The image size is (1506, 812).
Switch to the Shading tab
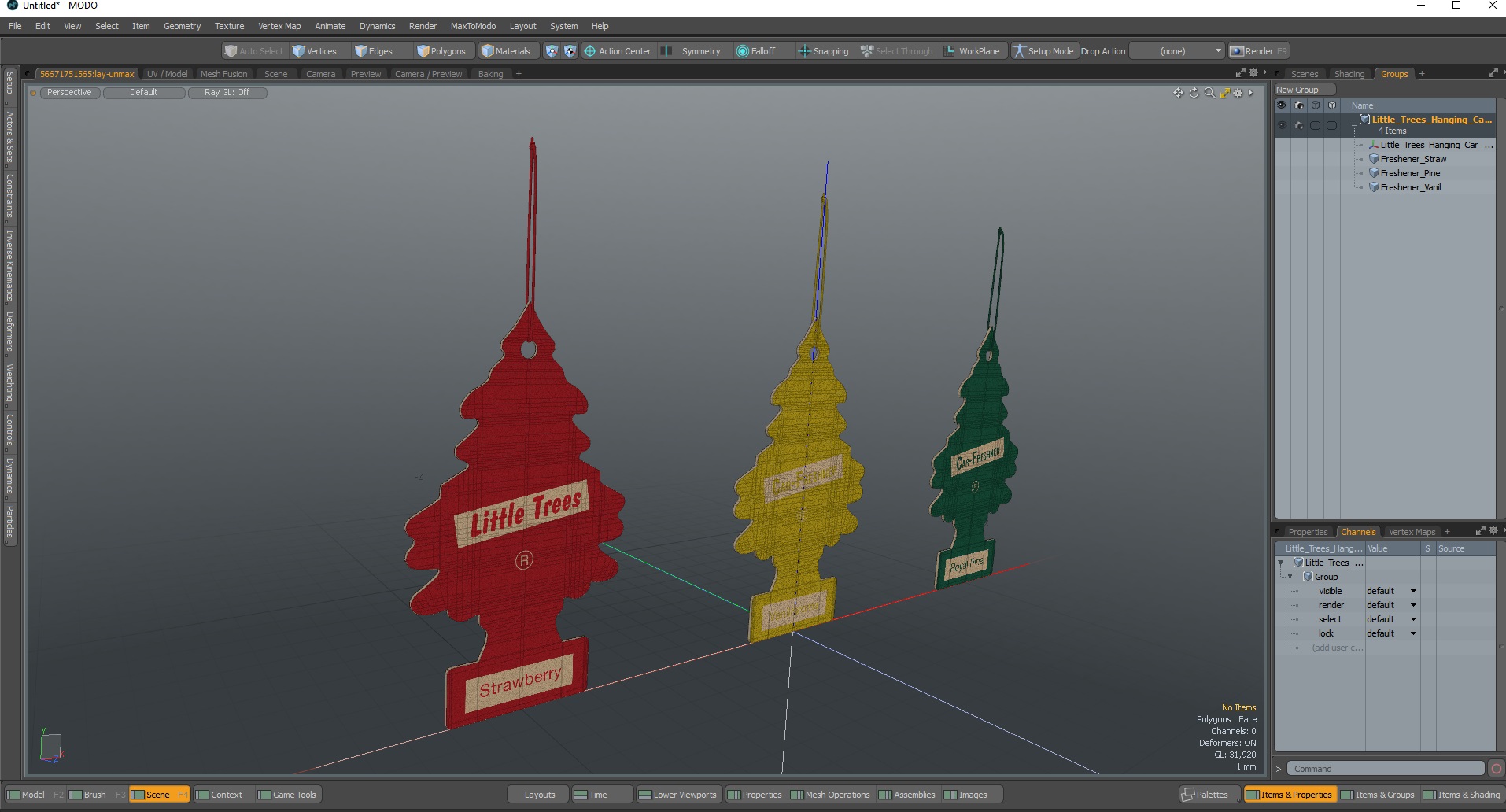(1349, 74)
